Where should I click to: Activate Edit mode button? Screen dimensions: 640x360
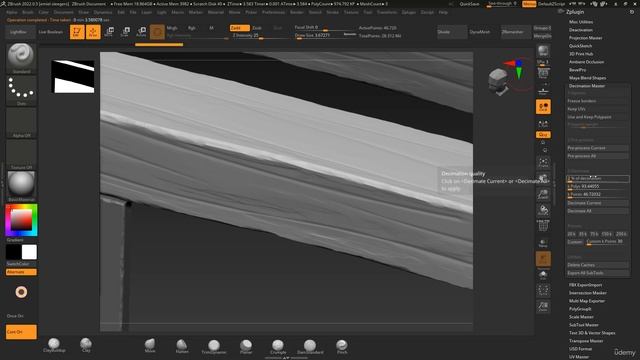point(77,32)
